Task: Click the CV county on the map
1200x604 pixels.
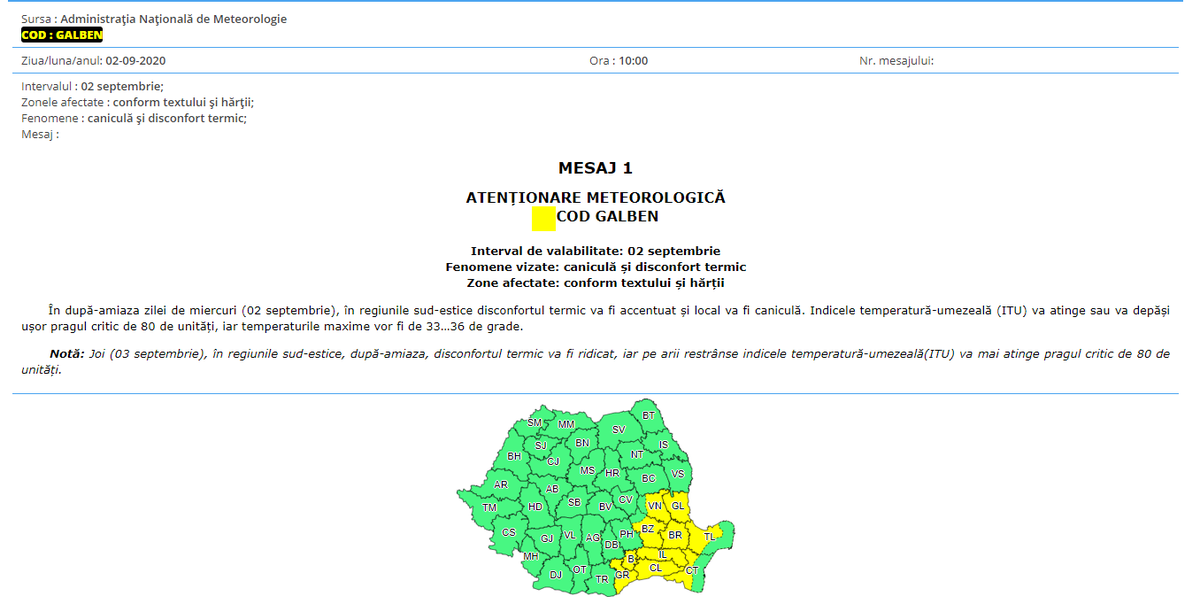Action: coord(625,500)
